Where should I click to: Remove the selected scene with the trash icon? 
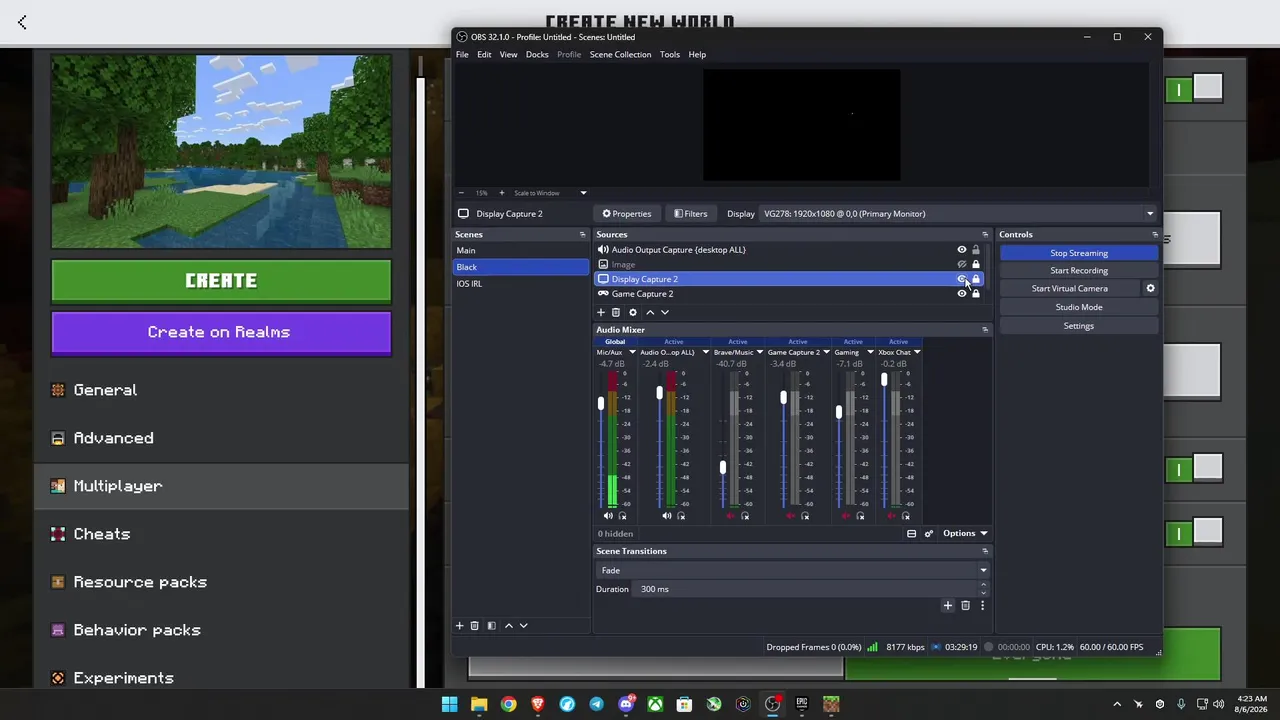[475, 626]
